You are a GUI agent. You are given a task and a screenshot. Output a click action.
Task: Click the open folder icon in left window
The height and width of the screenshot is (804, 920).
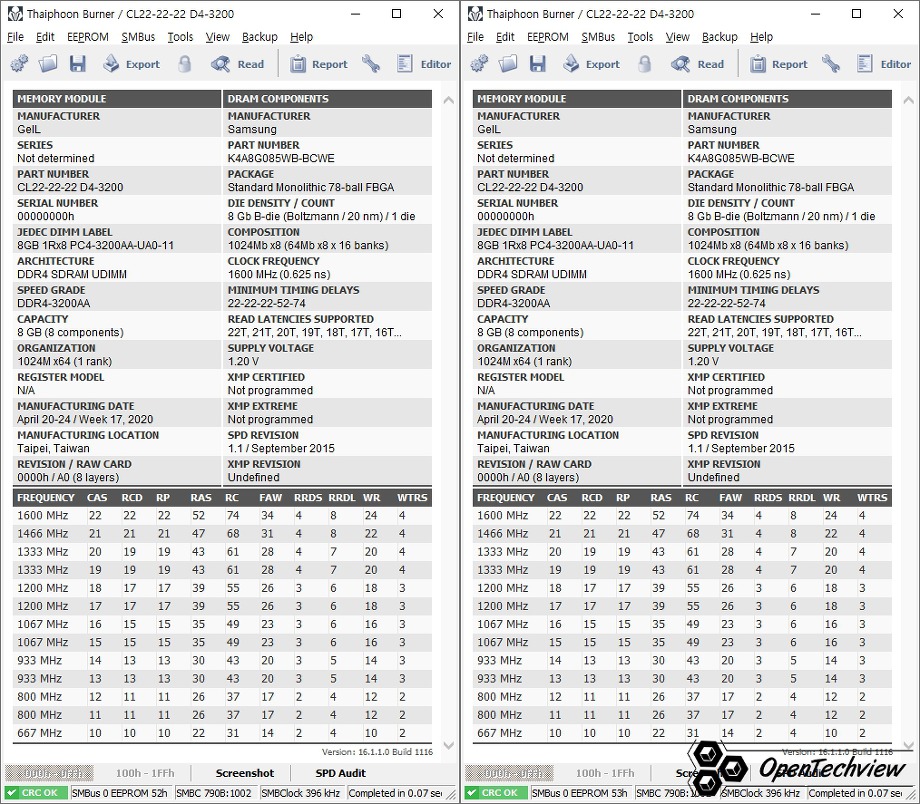tap(48, 63)
